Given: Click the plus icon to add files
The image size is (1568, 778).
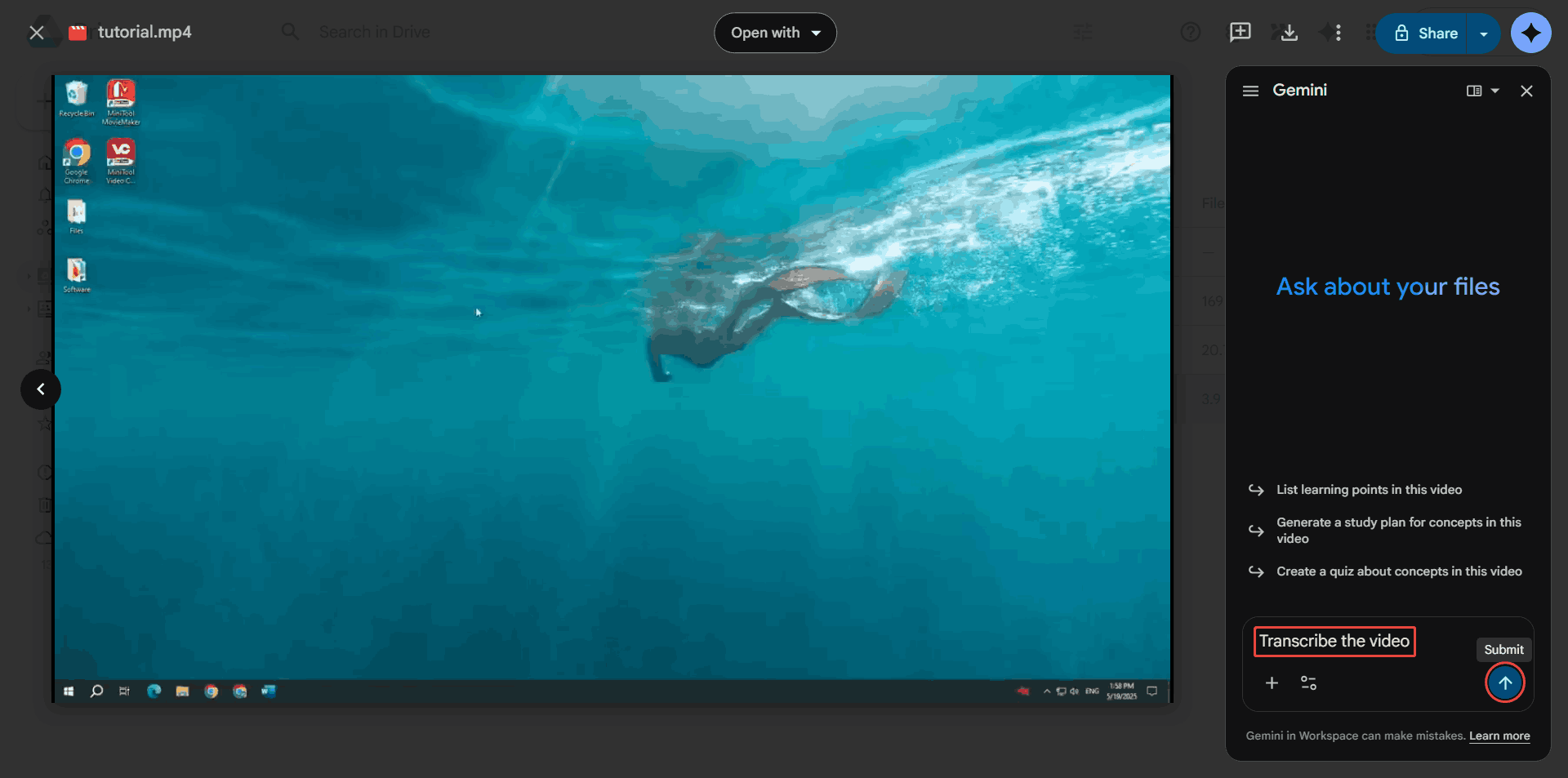Looking at the screenshot, I should (1271, 683).
